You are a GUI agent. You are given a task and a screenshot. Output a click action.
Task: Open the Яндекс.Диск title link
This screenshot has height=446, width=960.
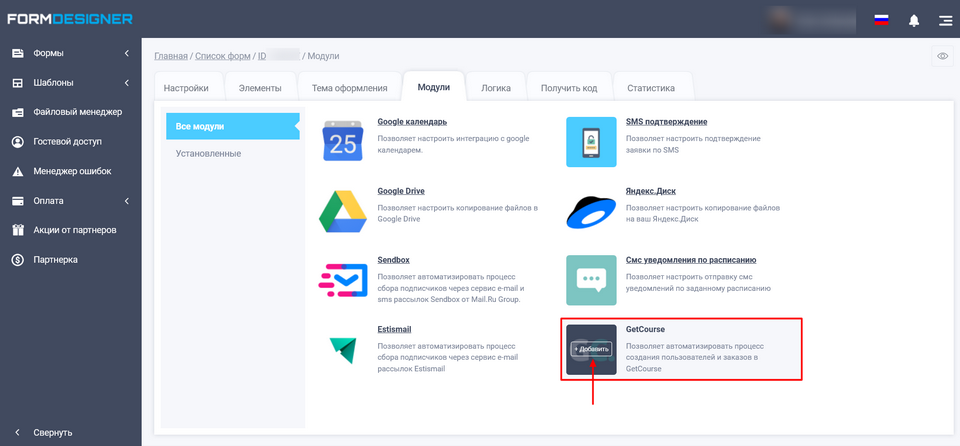click(651, 191)
